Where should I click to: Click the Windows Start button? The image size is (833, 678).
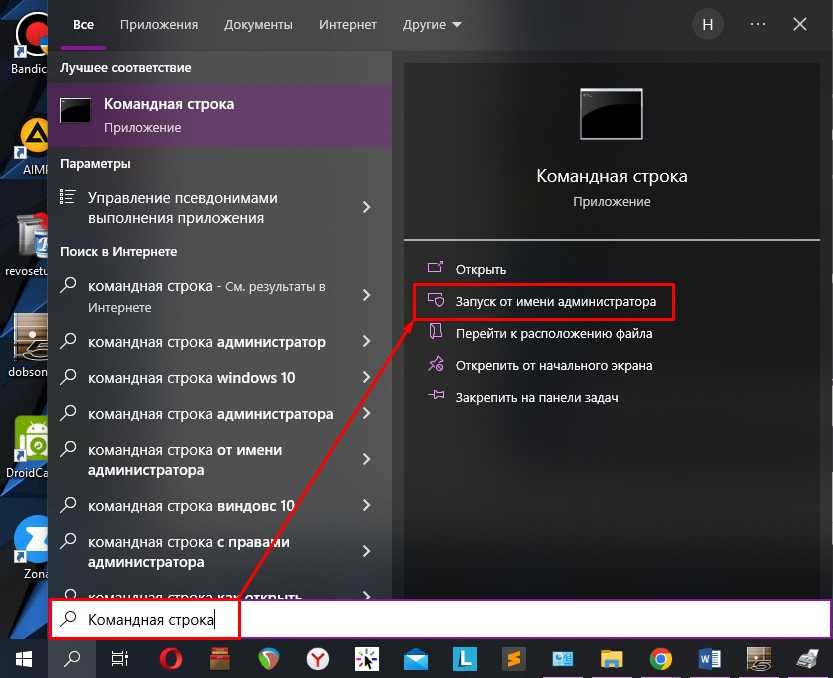pyautogui.click(x=24, y=659)
